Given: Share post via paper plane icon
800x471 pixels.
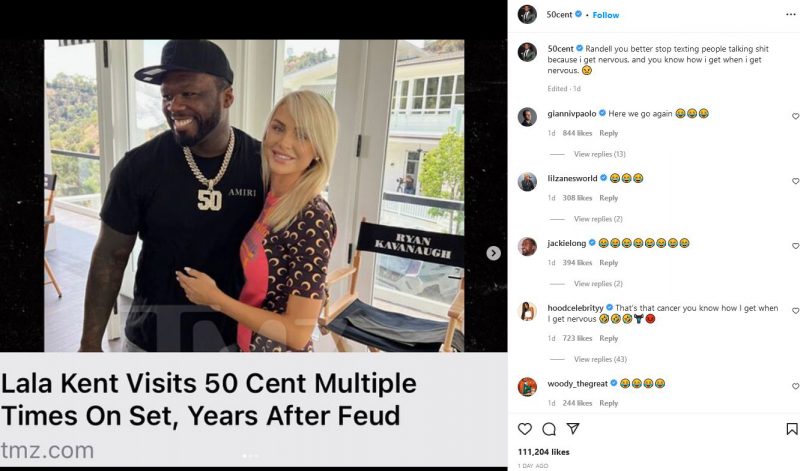Looking at the screenshot, I should point(573,428).
